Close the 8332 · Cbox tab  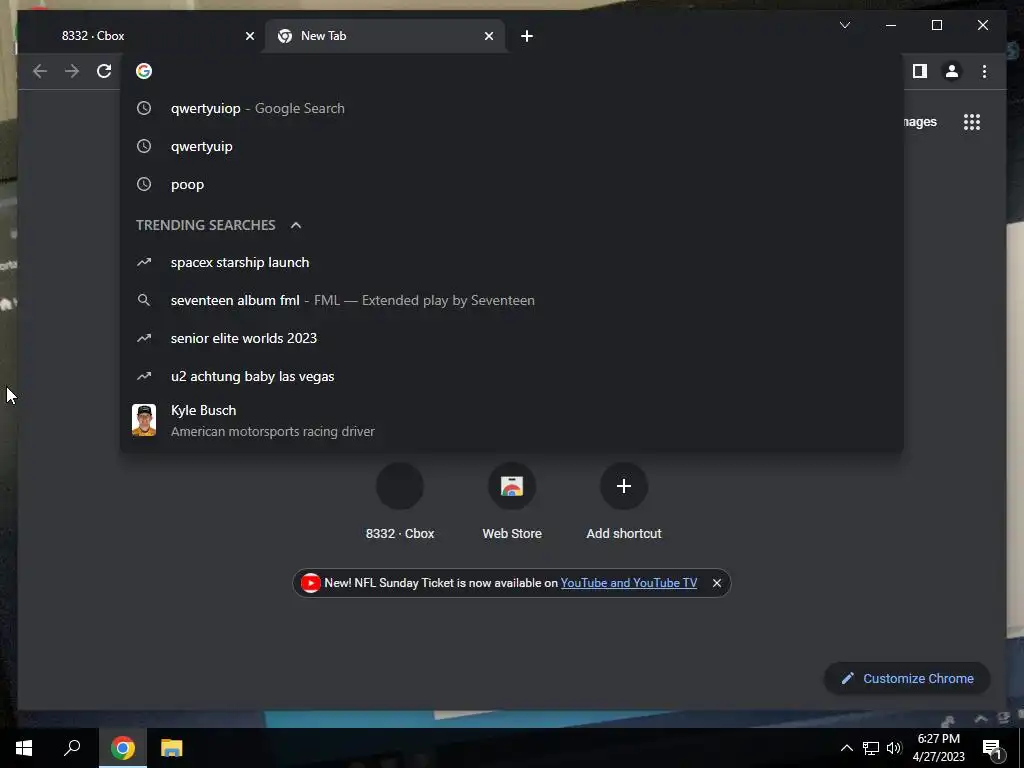(249, 36)
